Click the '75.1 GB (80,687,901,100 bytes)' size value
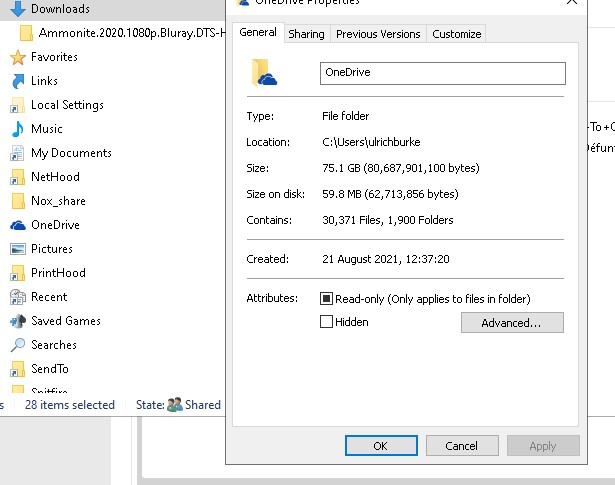The image size is (615, 485). (401, 168)
